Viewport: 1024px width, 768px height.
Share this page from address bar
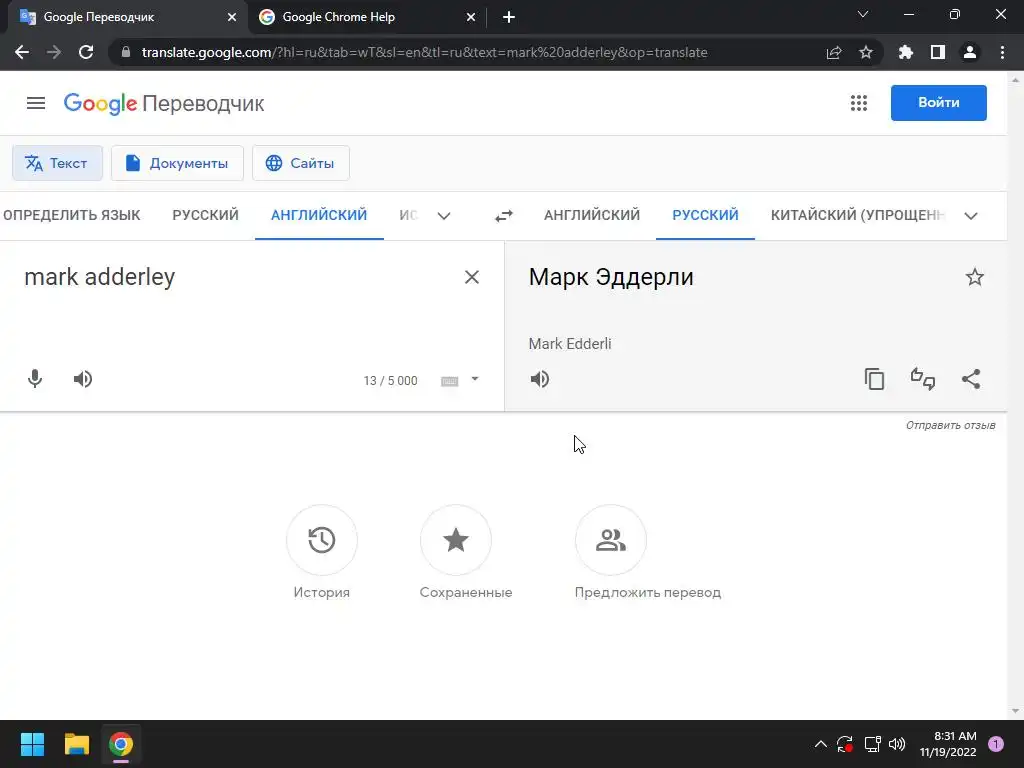pos(834,52)
